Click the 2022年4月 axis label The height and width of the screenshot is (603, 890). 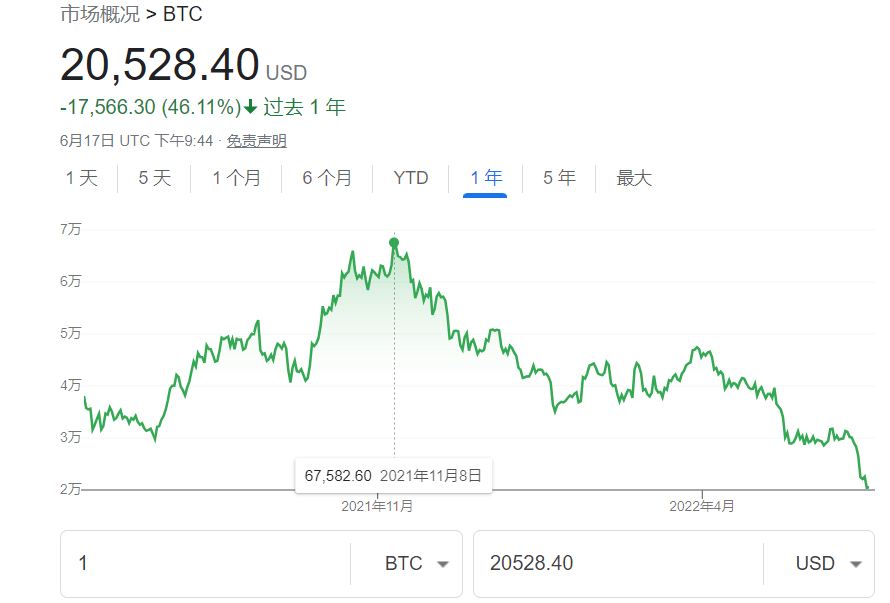coord(702,506)
